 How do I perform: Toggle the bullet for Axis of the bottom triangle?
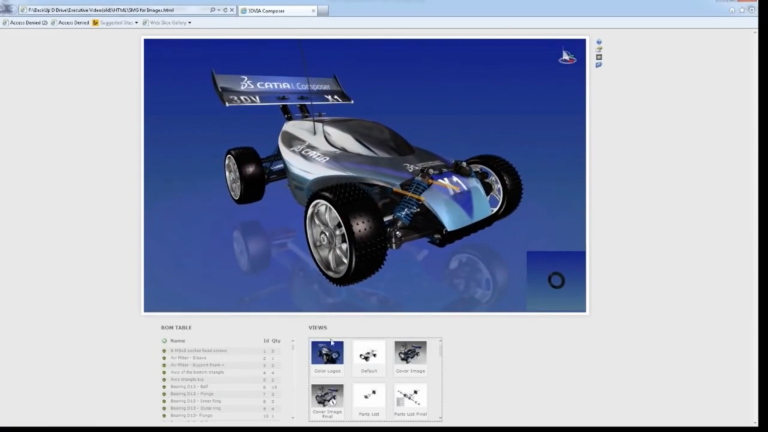coord(164,372)
